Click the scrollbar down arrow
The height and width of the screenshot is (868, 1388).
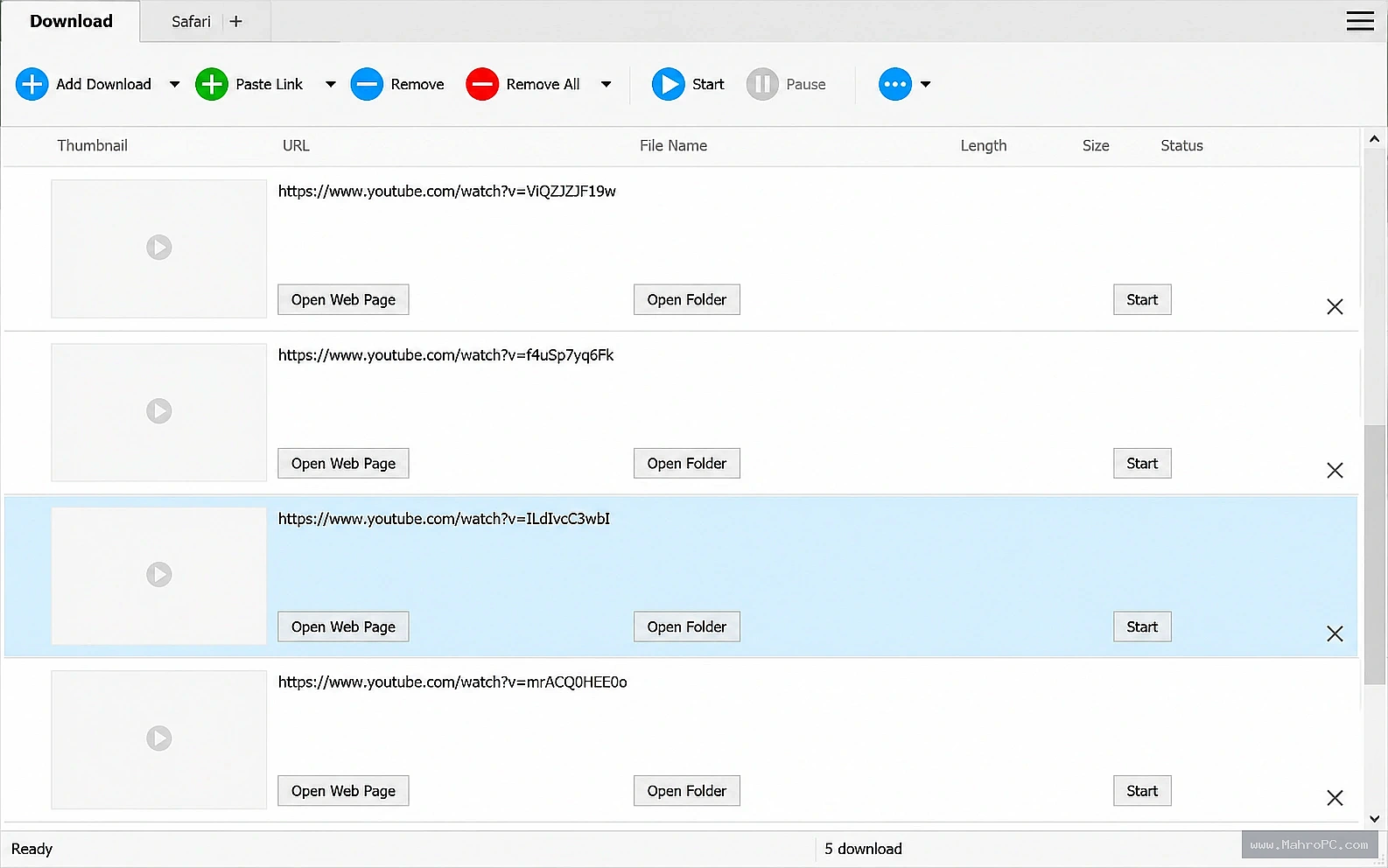click(x=1374, y=819)
